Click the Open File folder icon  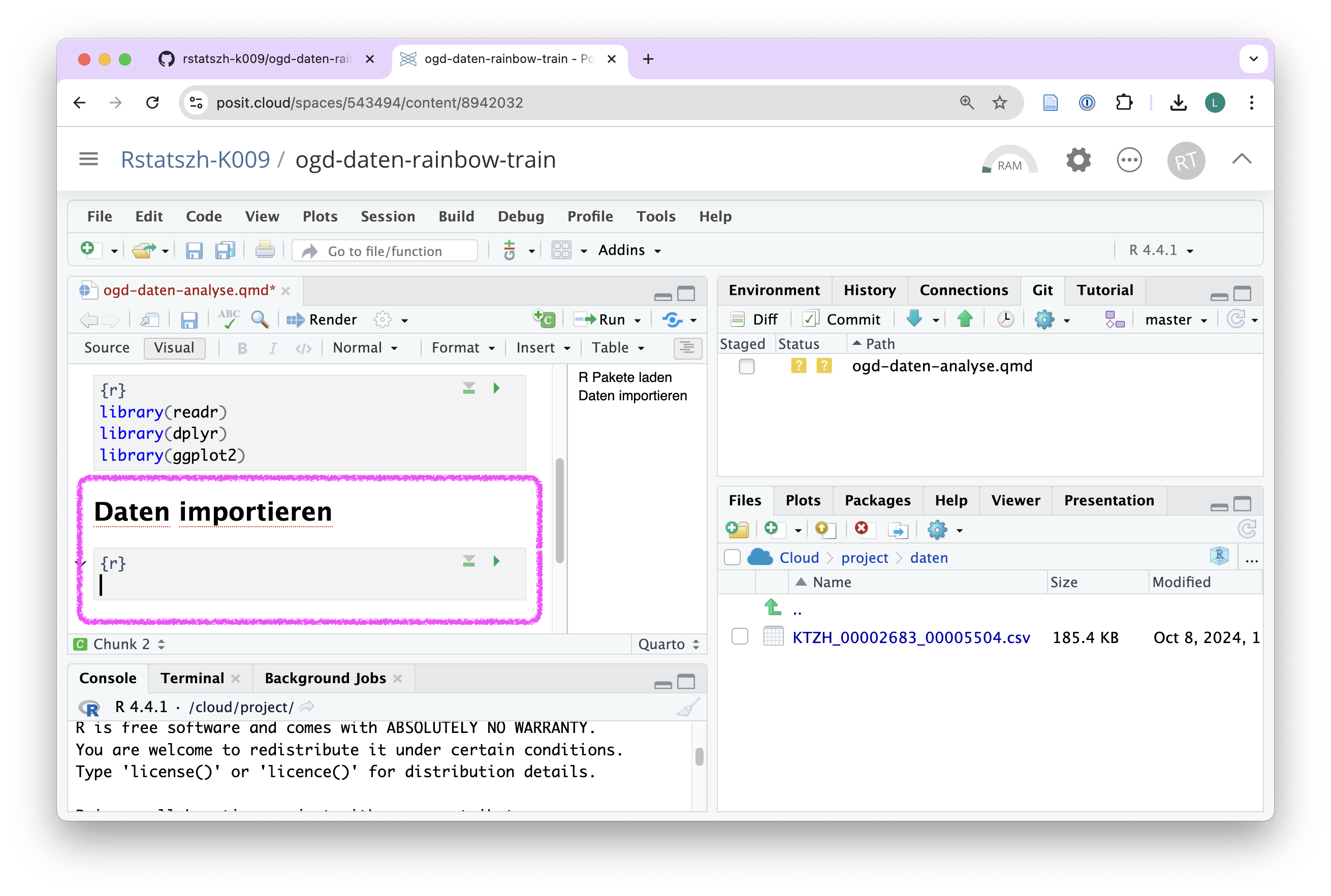click(143, 250)
